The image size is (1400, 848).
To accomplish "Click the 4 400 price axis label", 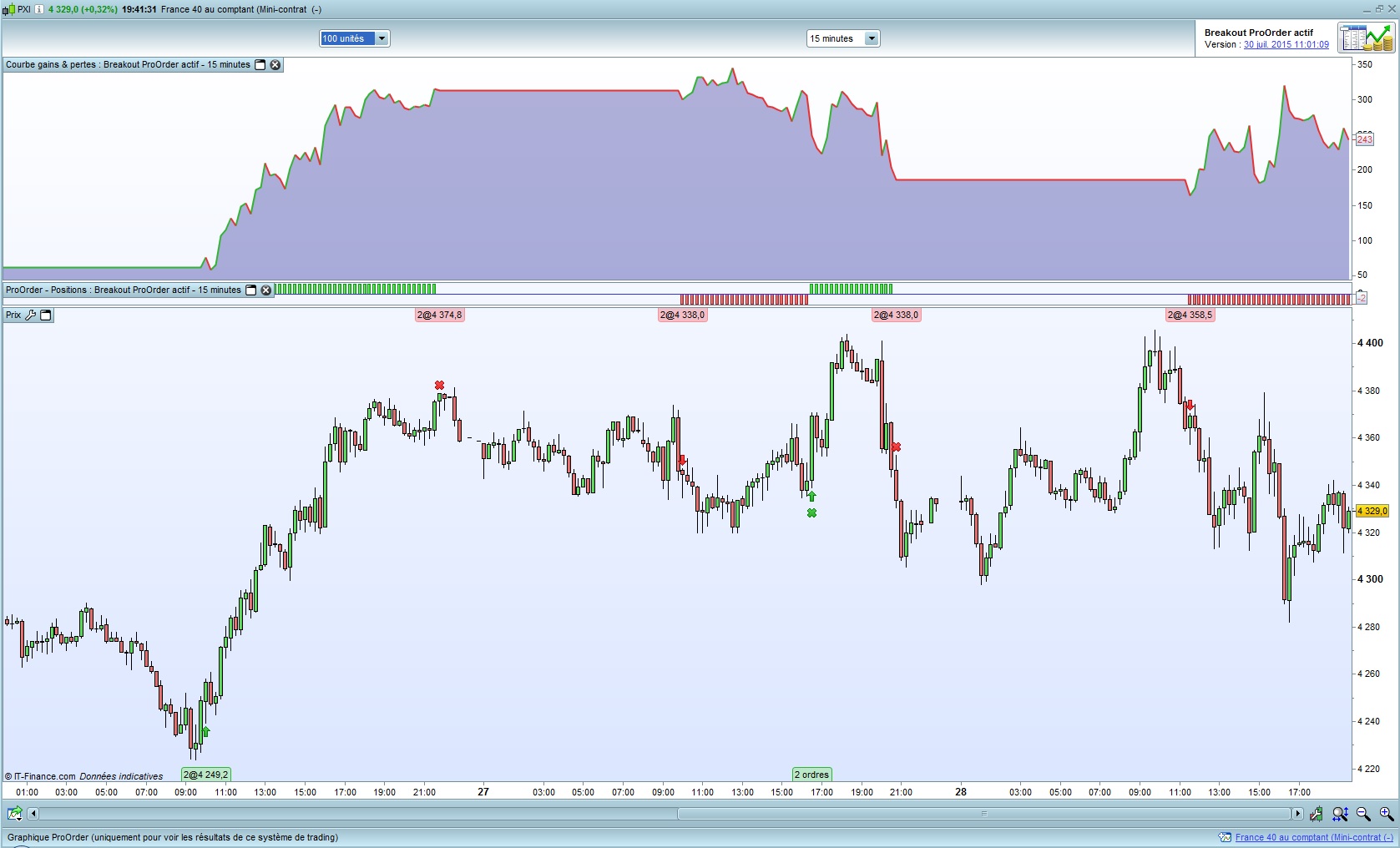I will (x=1370, y=342).
